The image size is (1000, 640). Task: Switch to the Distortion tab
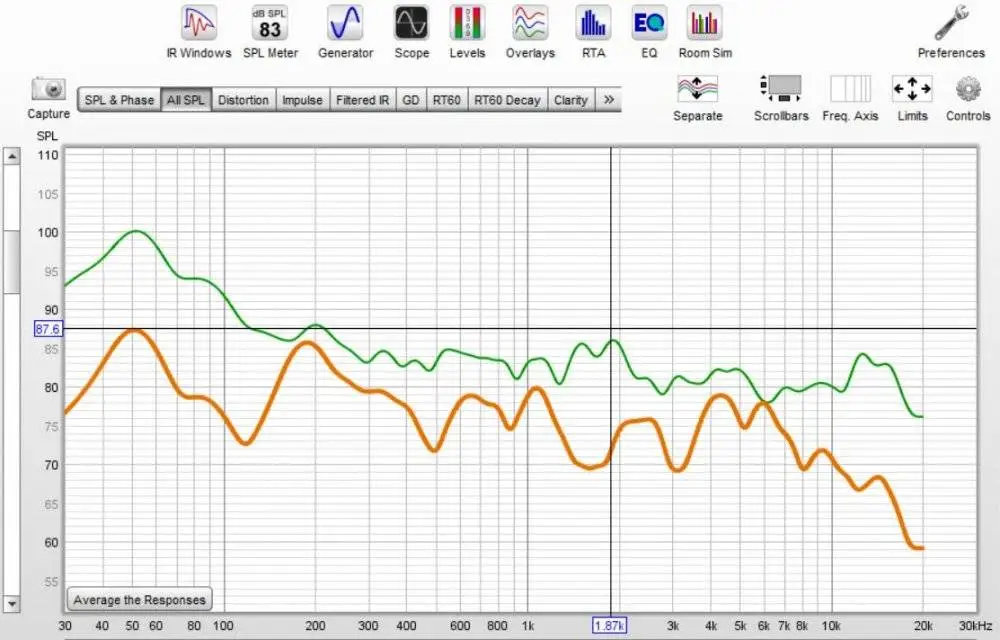click(243, 99)
